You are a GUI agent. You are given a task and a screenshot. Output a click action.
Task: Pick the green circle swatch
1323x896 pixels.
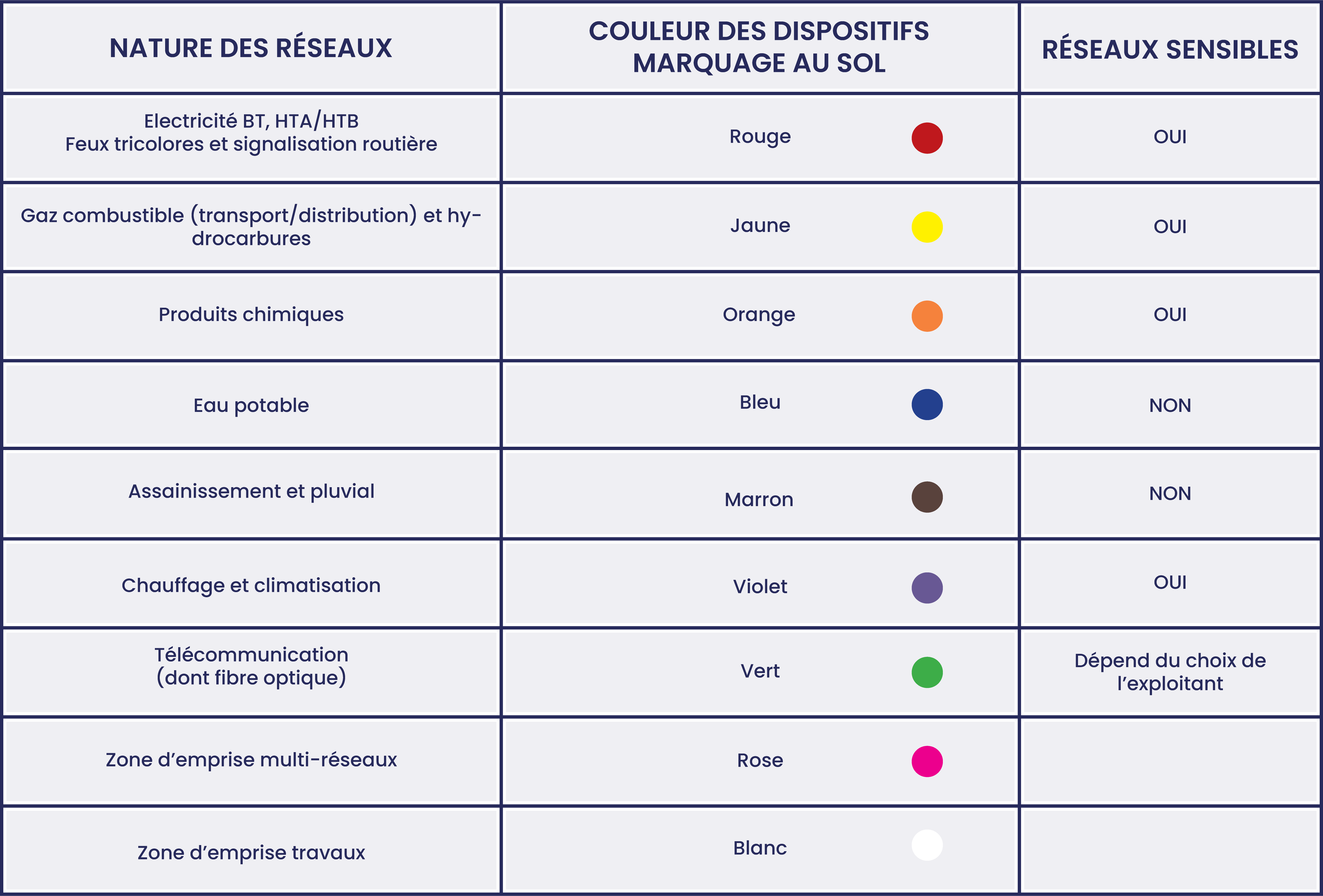click(927, 672)
